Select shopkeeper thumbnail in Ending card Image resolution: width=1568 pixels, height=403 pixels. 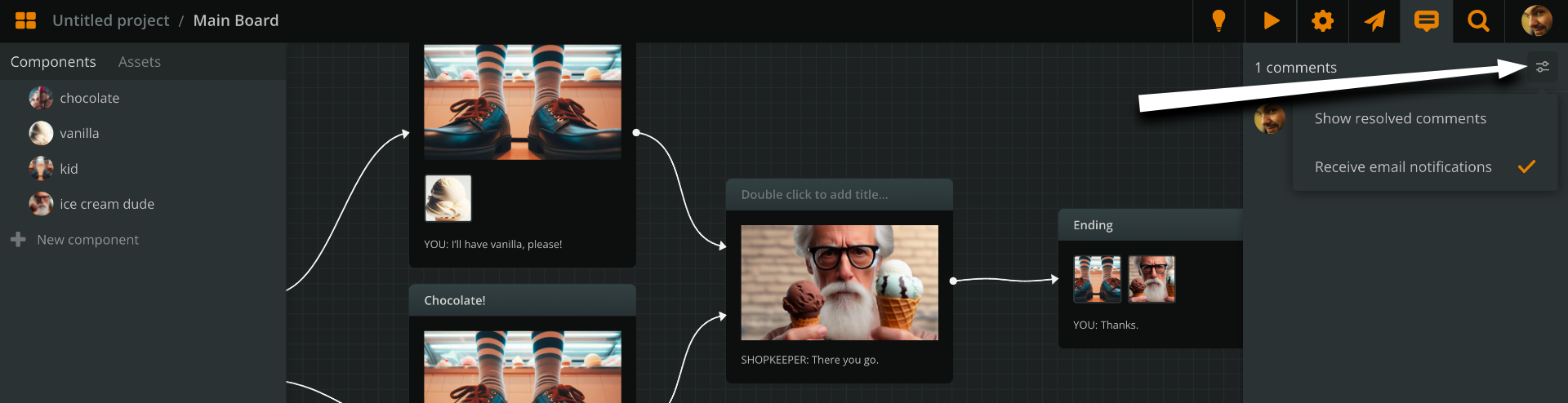pos(1152,279)
